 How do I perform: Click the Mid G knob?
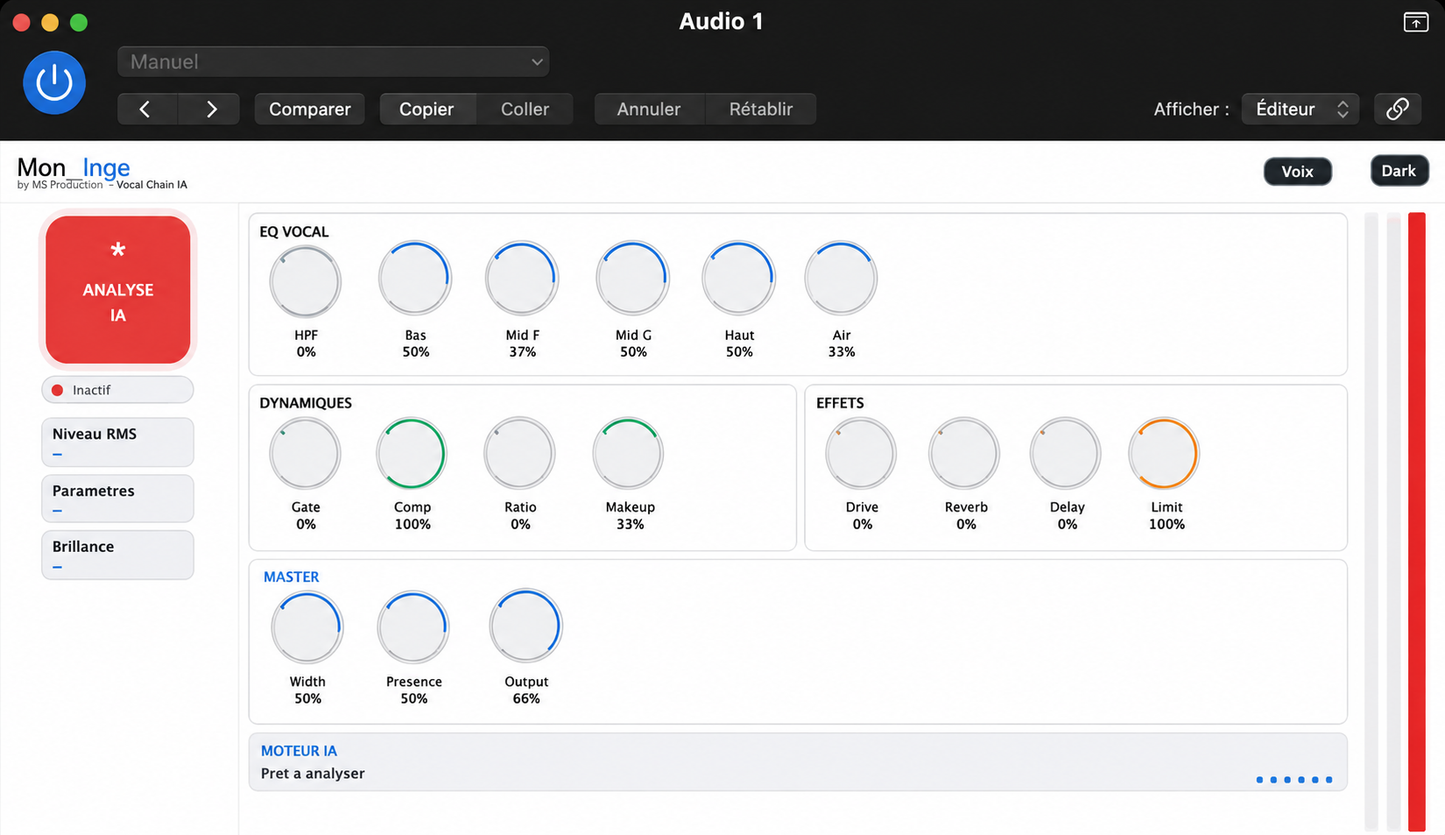(633, 279)
